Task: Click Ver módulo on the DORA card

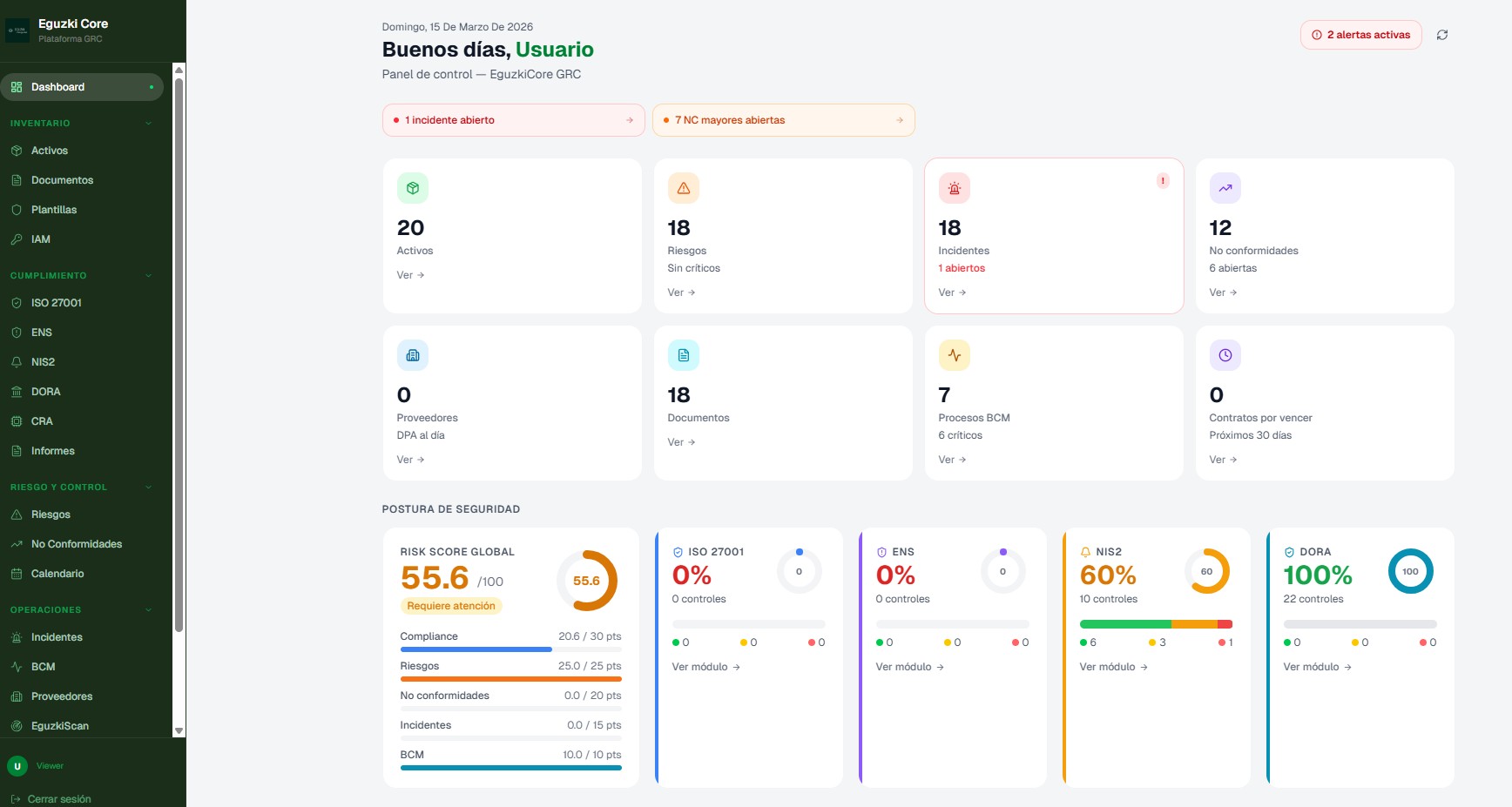Action: click(1310, 667)
